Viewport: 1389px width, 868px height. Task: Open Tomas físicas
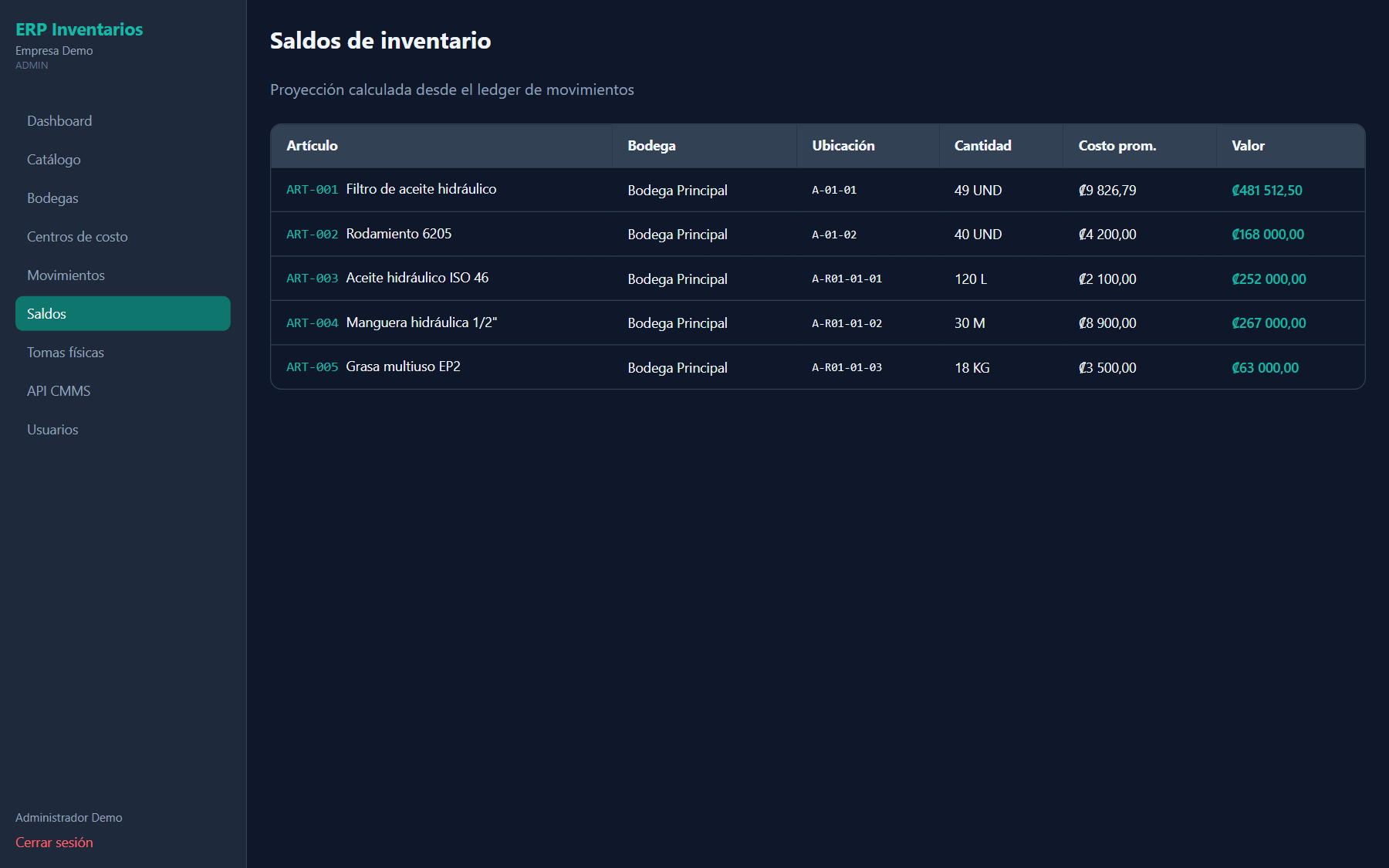pyautogui.click(x=123, y=353)
